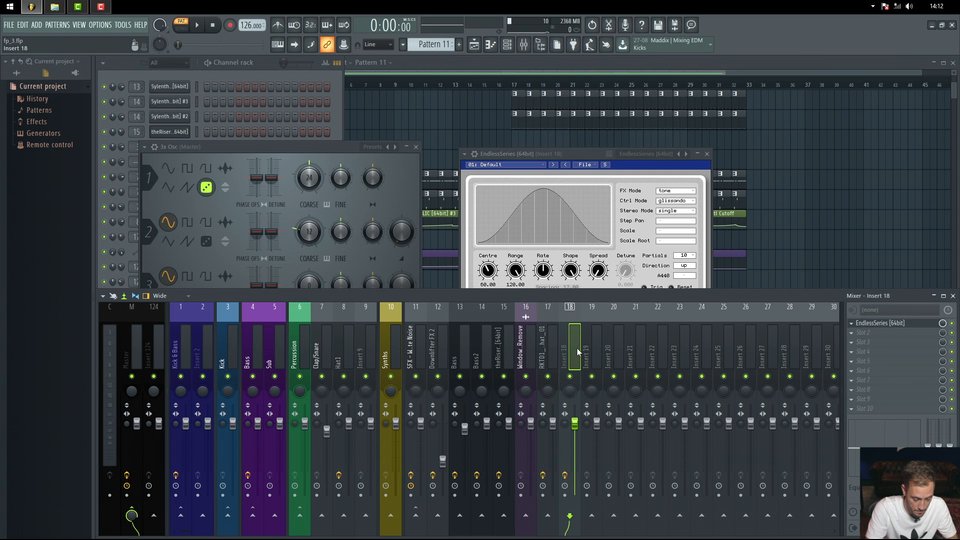Open the EndlessSeries Default preset dropdown

[506, 165]
